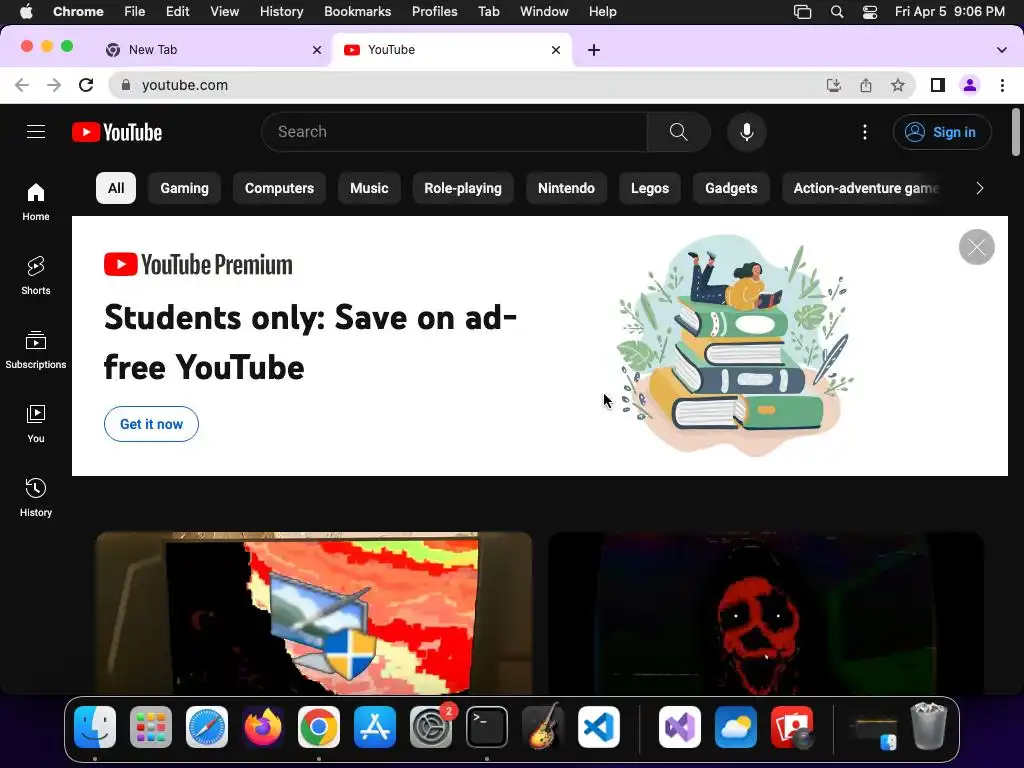Open the View menu
The height and width of the screenshot is (768, 1024).
coord(224,12)
